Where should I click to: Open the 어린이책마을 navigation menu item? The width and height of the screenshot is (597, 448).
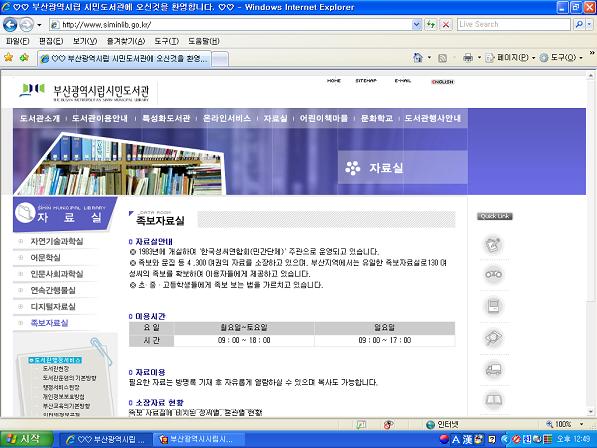click(x=323, y=118)
